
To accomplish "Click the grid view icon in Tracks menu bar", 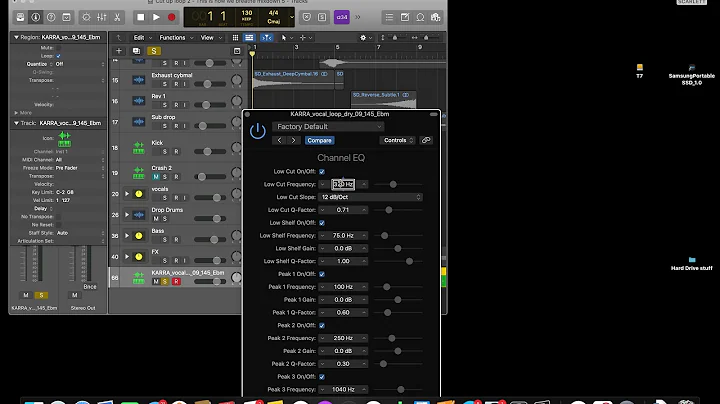I will 235,38.
